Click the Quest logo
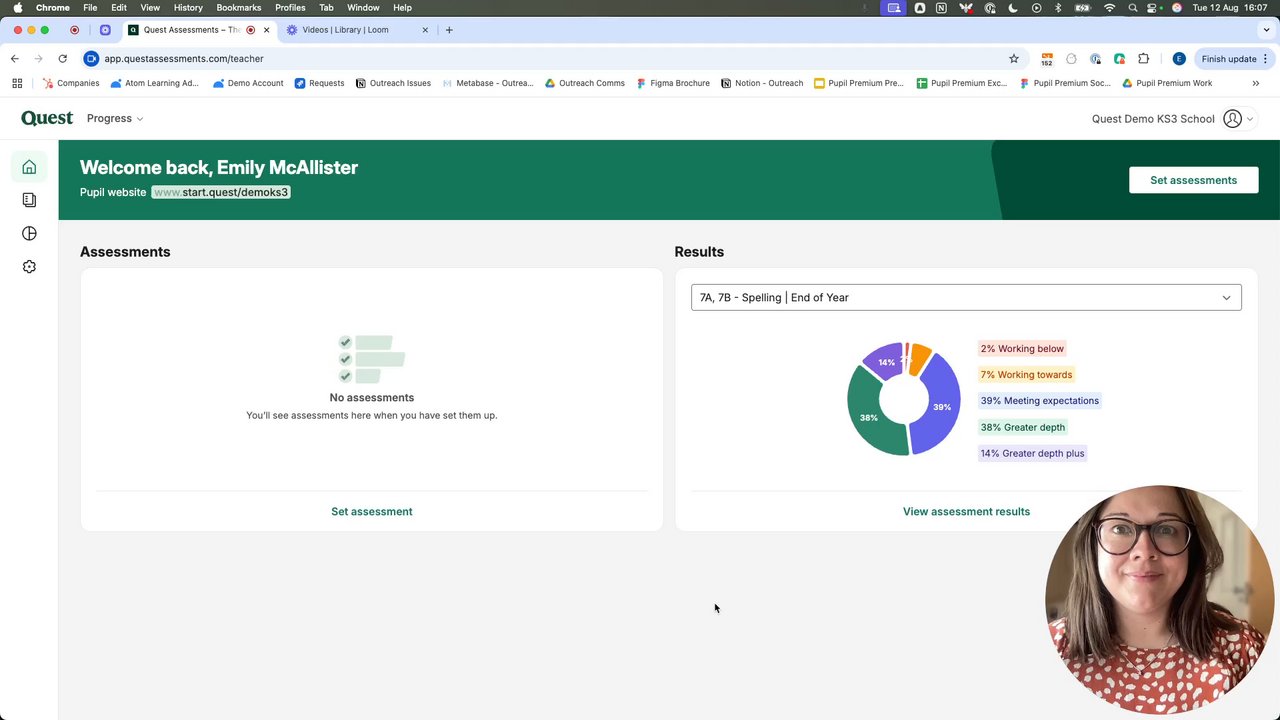 (47, 118)
